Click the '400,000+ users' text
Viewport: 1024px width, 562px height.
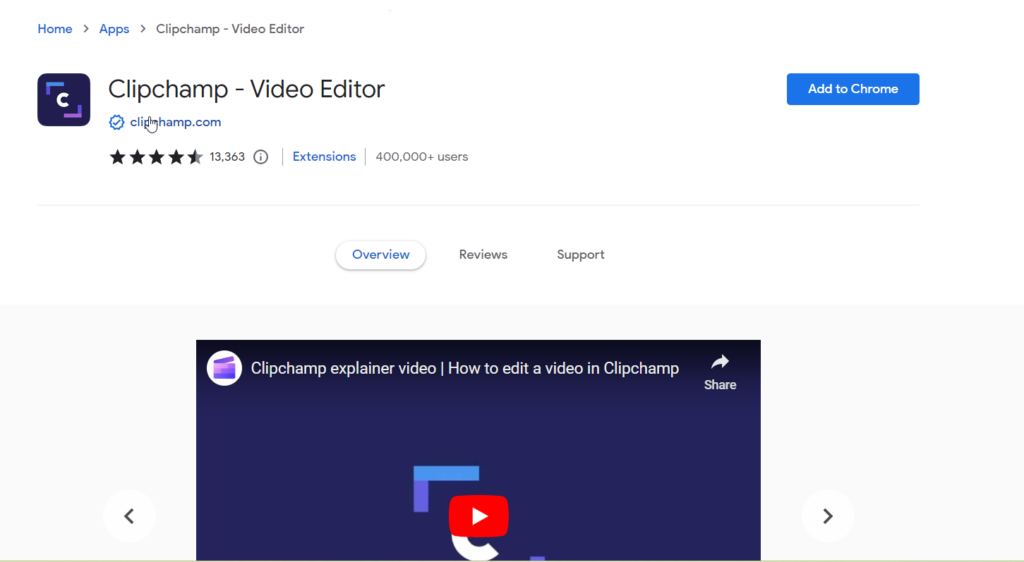422,157
